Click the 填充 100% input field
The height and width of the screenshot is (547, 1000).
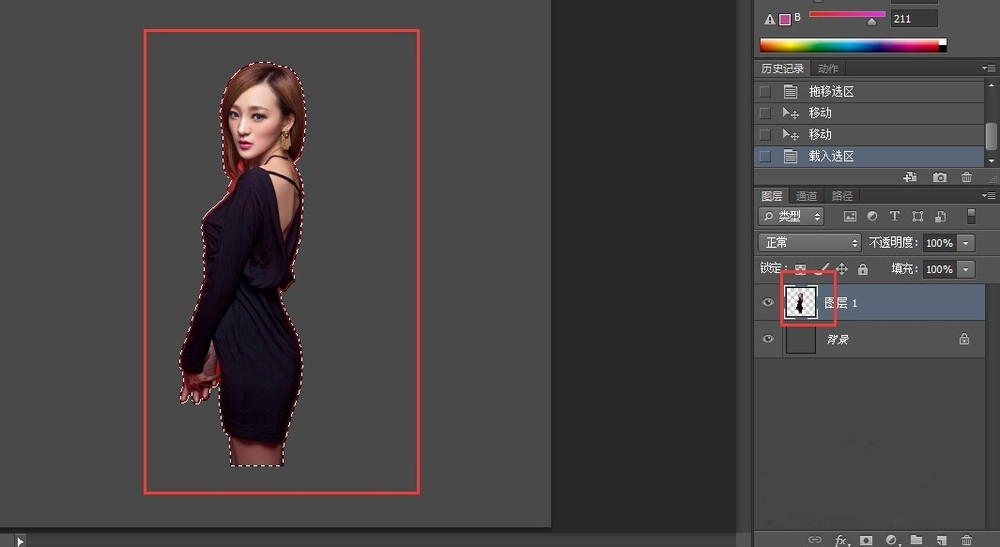[939, 269]
